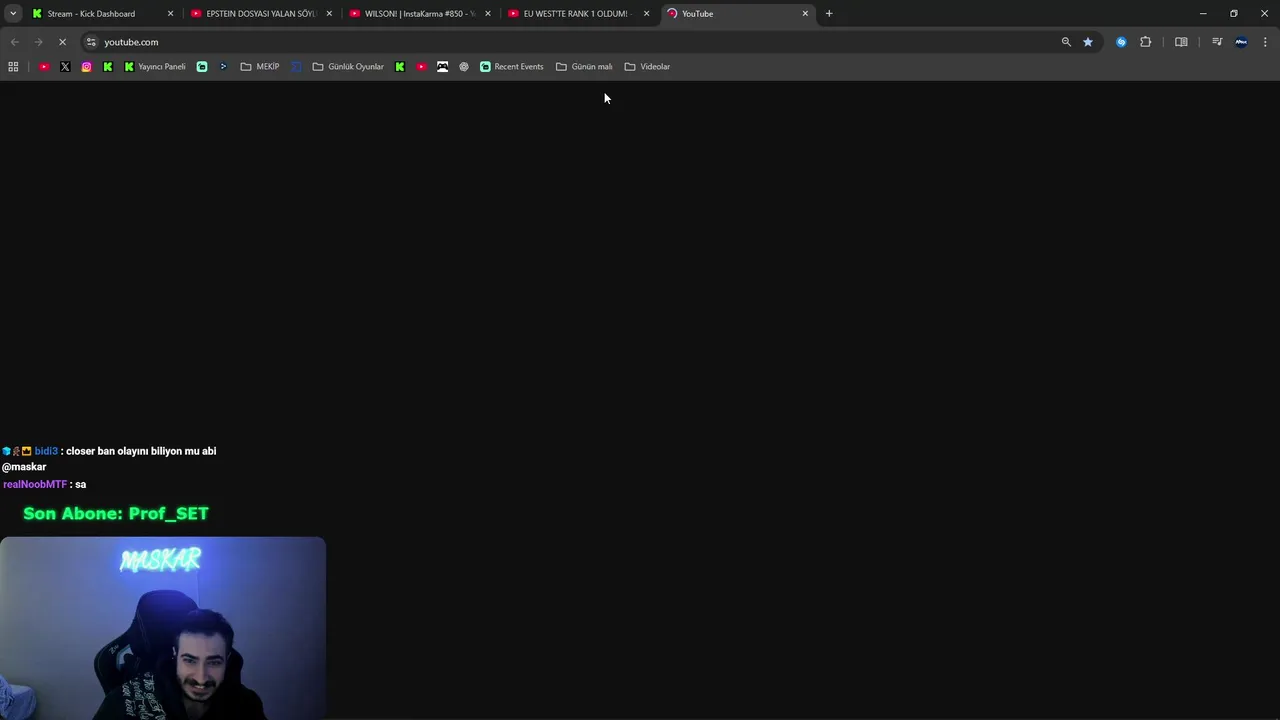The height and width of the screenshot is (720, 1280).
Task: Minimize the Chrome window
Action: click(1203, 14)
